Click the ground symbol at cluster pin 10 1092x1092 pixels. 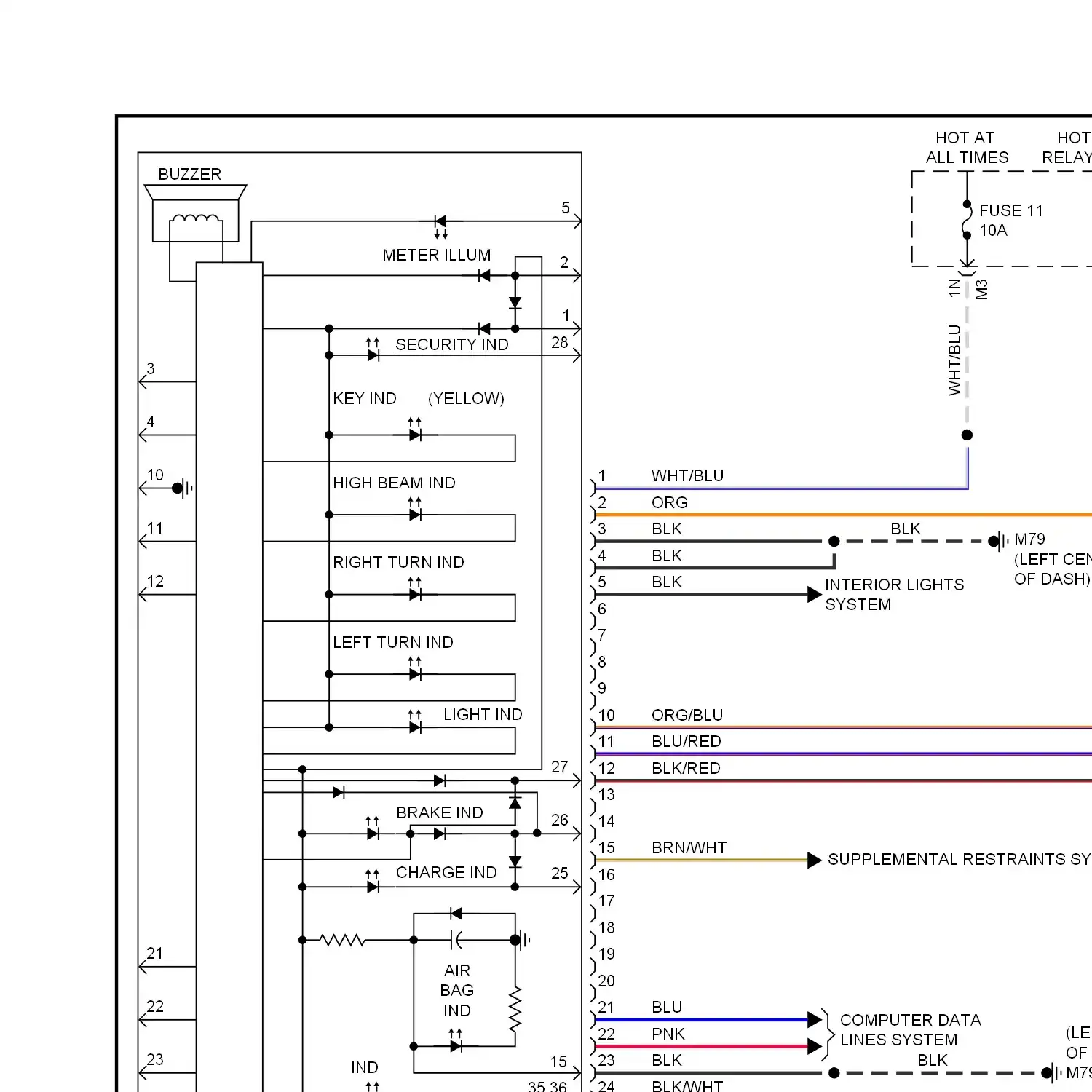click(183, 488)
